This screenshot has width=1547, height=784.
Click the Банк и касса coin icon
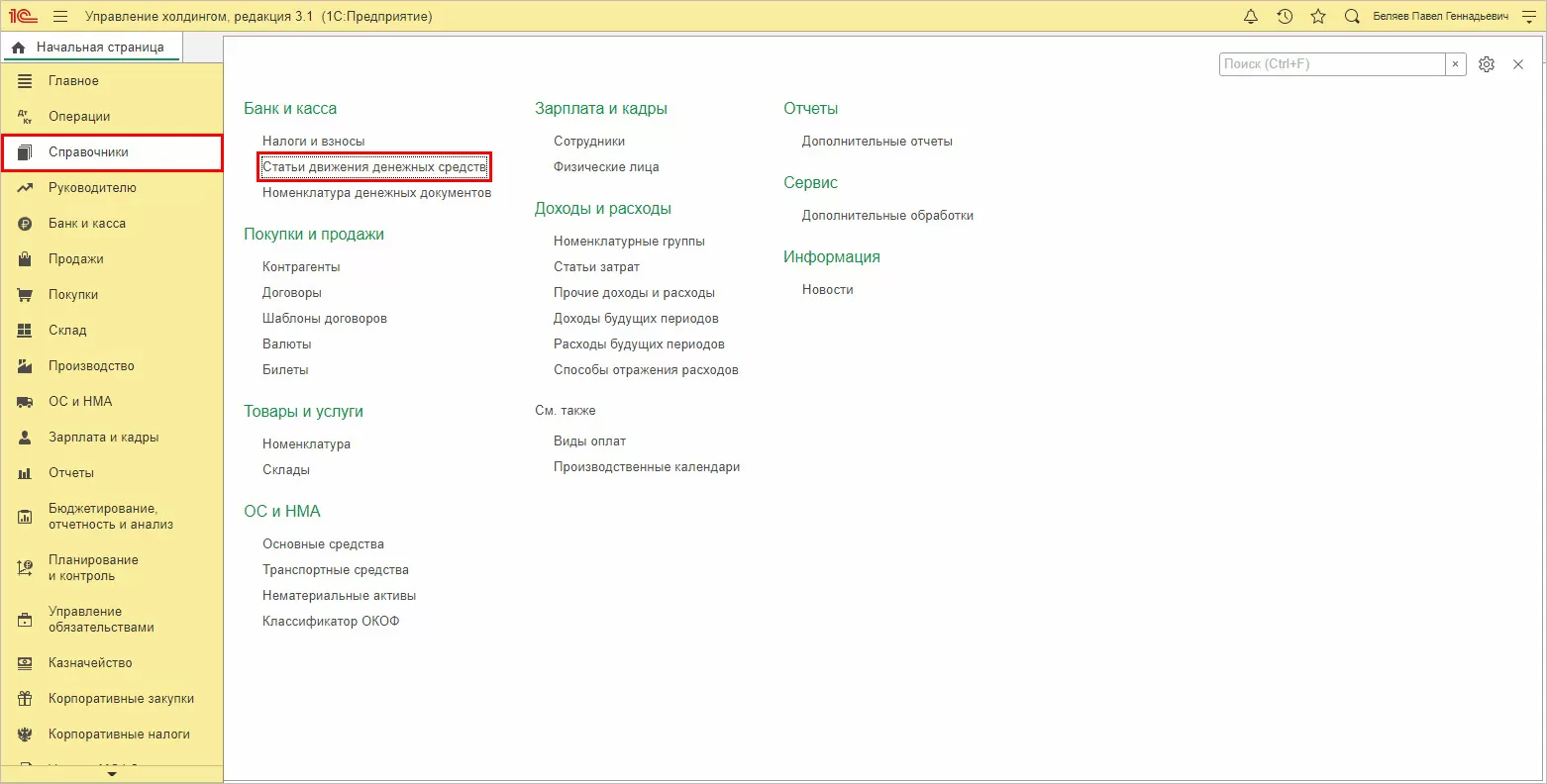click(x=26, y=224)
